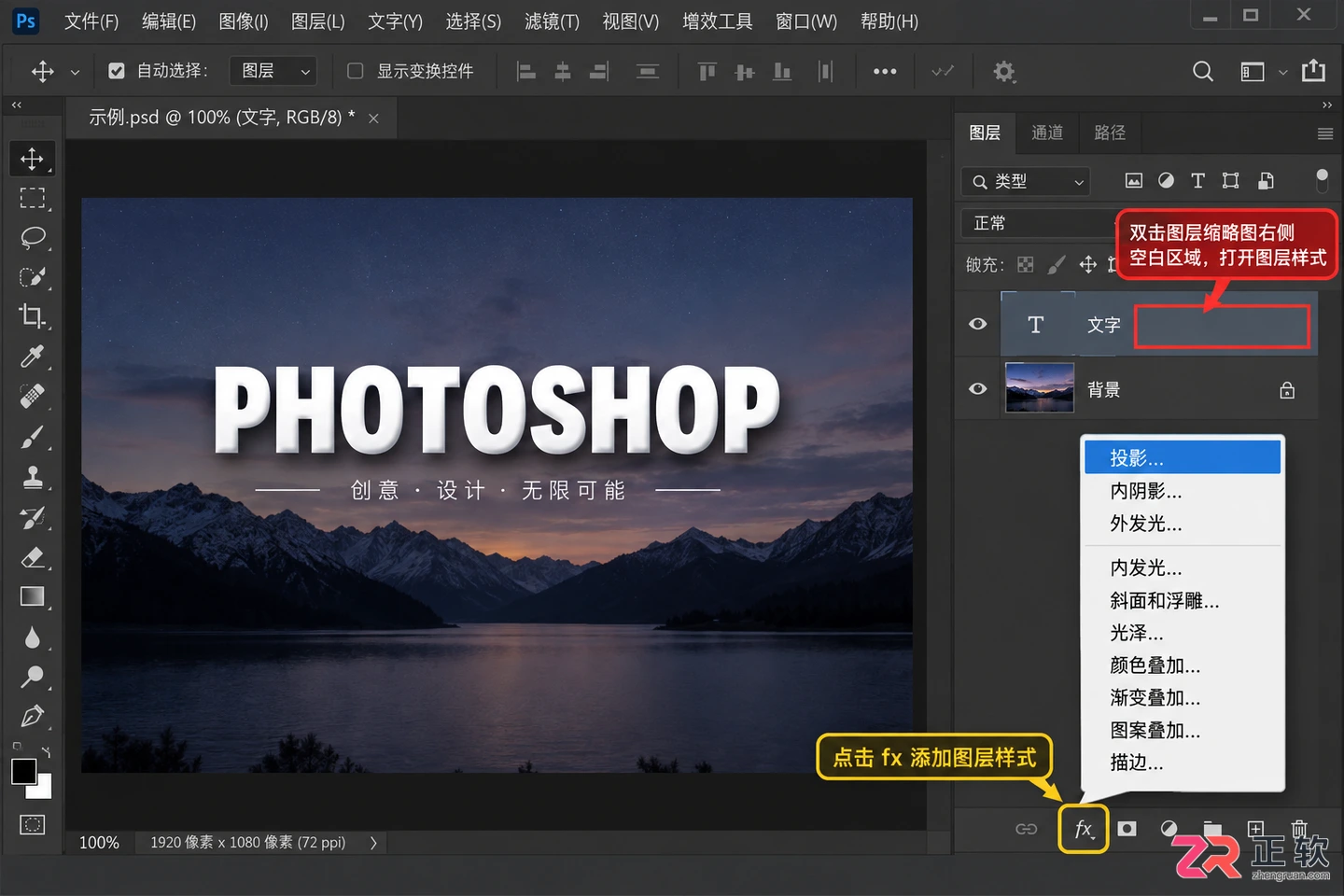Click the align left edges icon
The image size is (1344, 896).
(526, 72)
